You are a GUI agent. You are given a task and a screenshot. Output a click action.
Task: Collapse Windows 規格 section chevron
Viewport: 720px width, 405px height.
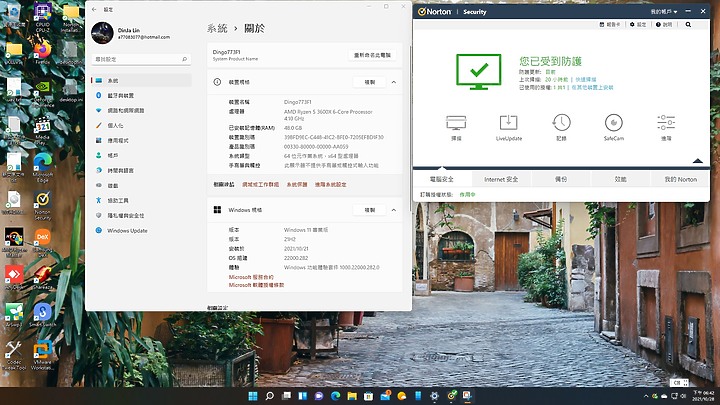pyautogui.click(x=394, y=210)
